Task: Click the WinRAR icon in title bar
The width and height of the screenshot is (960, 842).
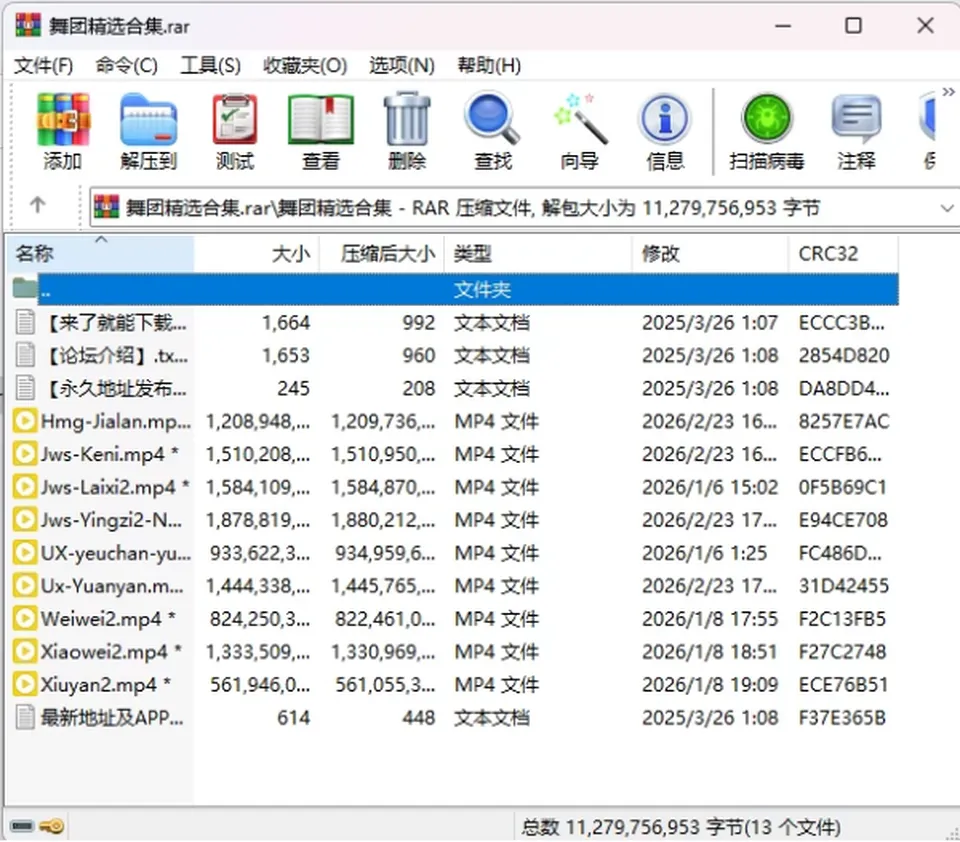Action: click(28, 25)
